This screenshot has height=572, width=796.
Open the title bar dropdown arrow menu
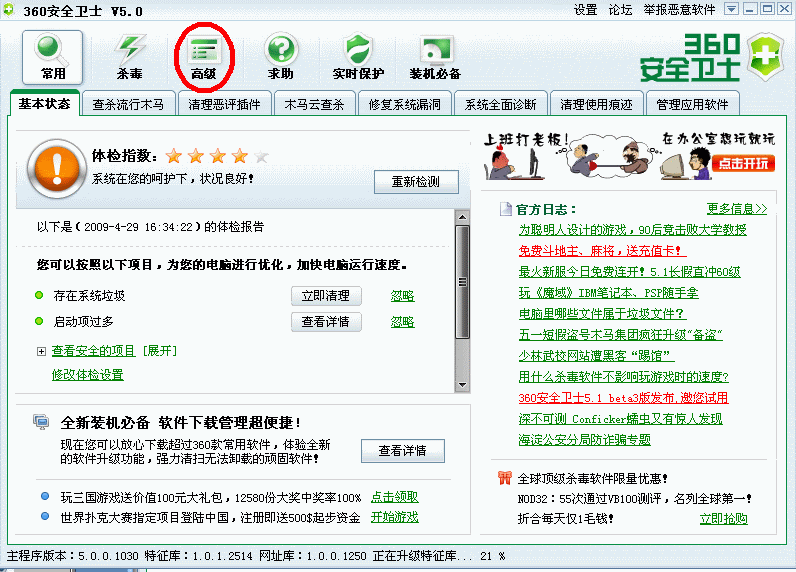click(x=731, y=9)
